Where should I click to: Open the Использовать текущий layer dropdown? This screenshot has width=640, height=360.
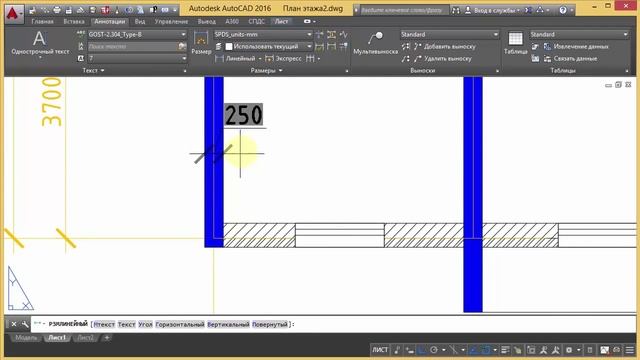click(268, 47)
